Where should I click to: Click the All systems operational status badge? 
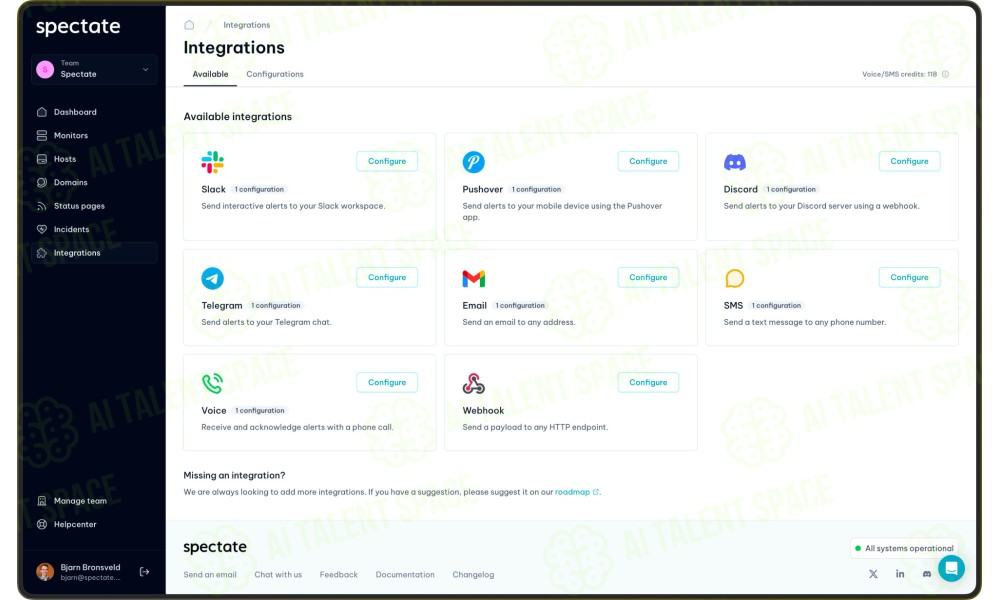(x=904, y=548)
